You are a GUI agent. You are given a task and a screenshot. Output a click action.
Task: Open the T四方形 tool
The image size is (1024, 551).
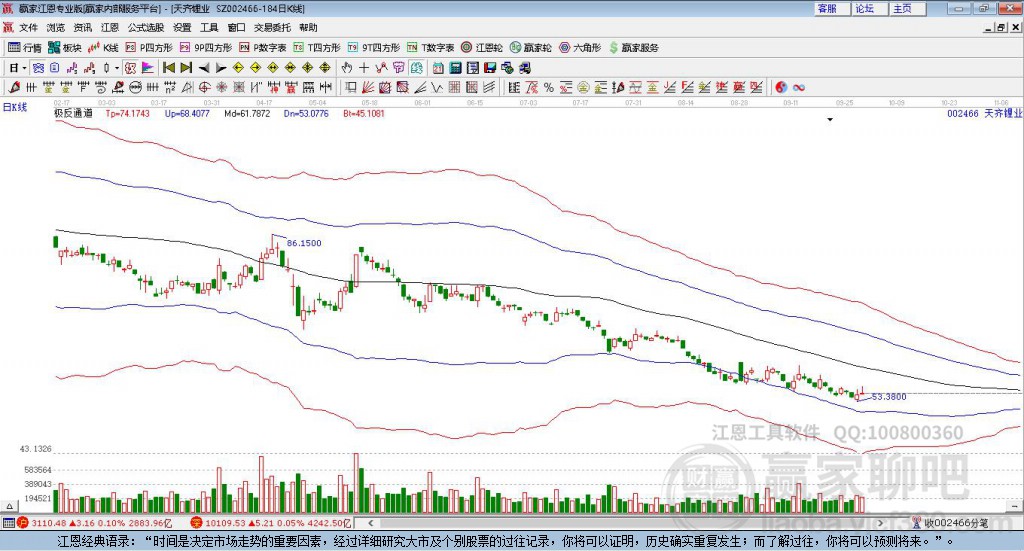(x=317, y=48)
